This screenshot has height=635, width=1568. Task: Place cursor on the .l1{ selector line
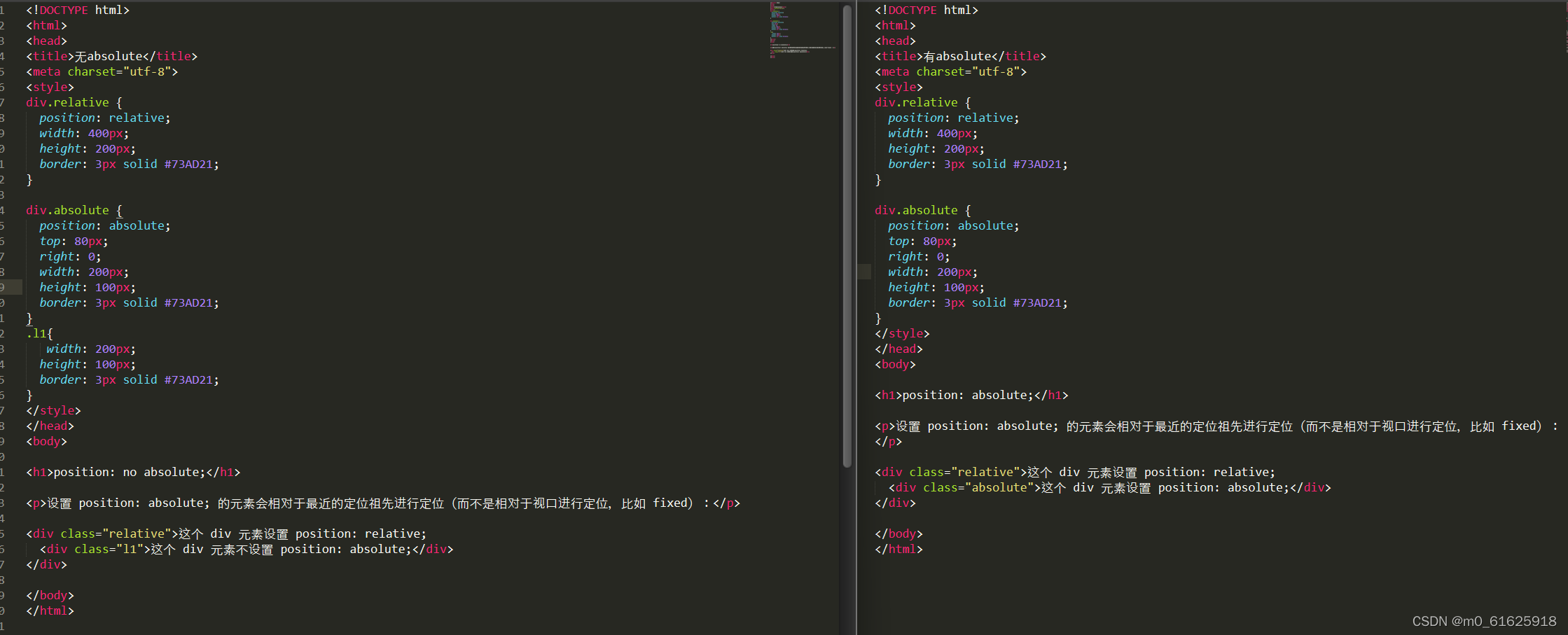click(40, 333)
